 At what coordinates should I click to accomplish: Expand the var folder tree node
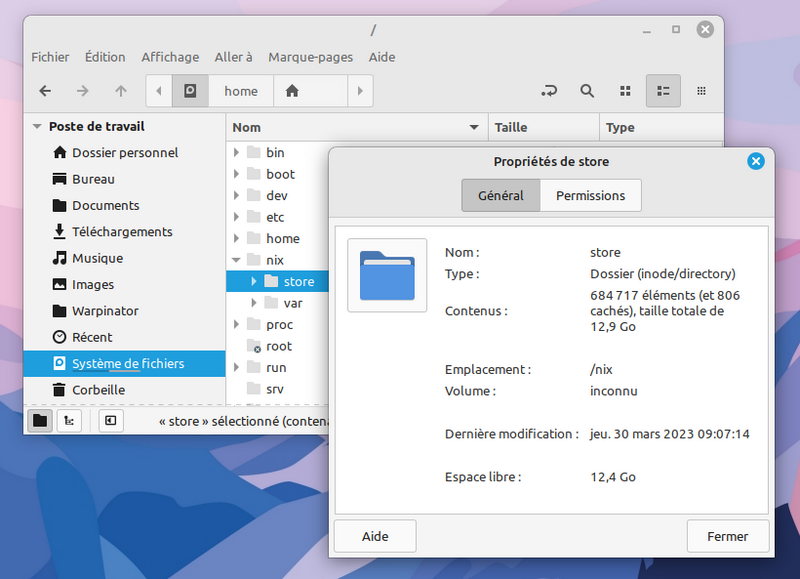tap(255, 303)
